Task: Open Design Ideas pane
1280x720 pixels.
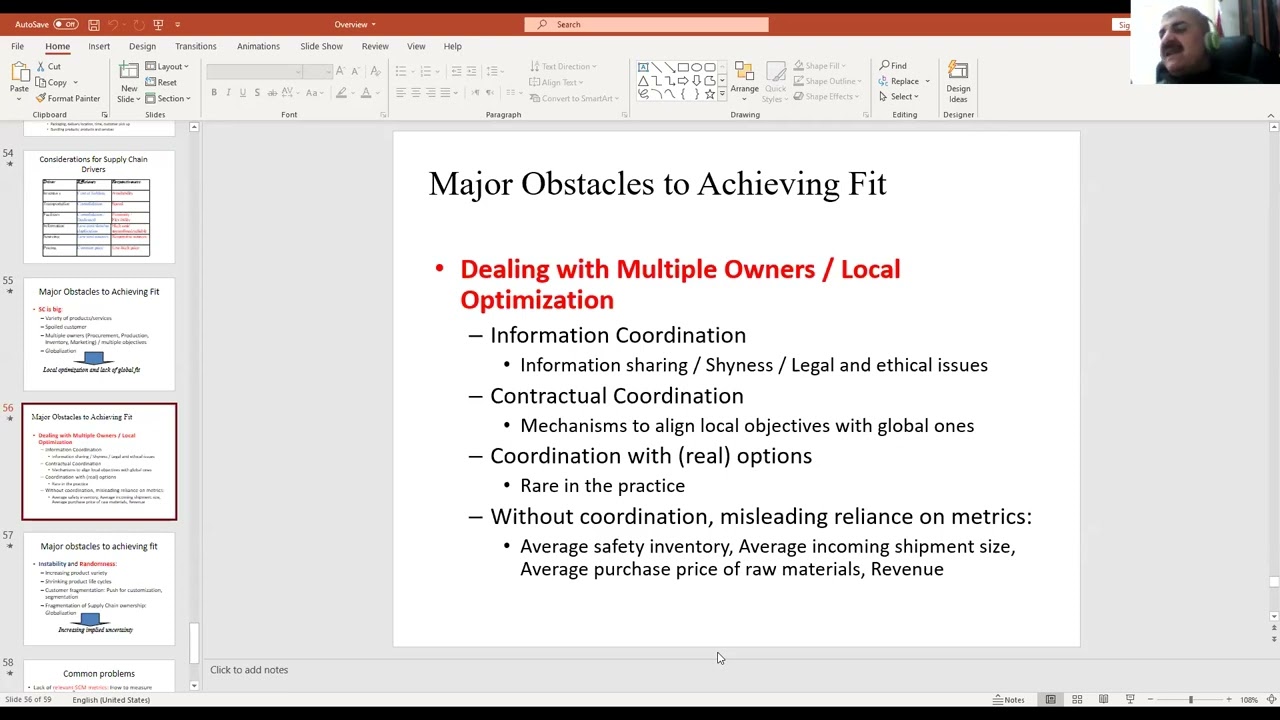Action: tap(958, 82)
